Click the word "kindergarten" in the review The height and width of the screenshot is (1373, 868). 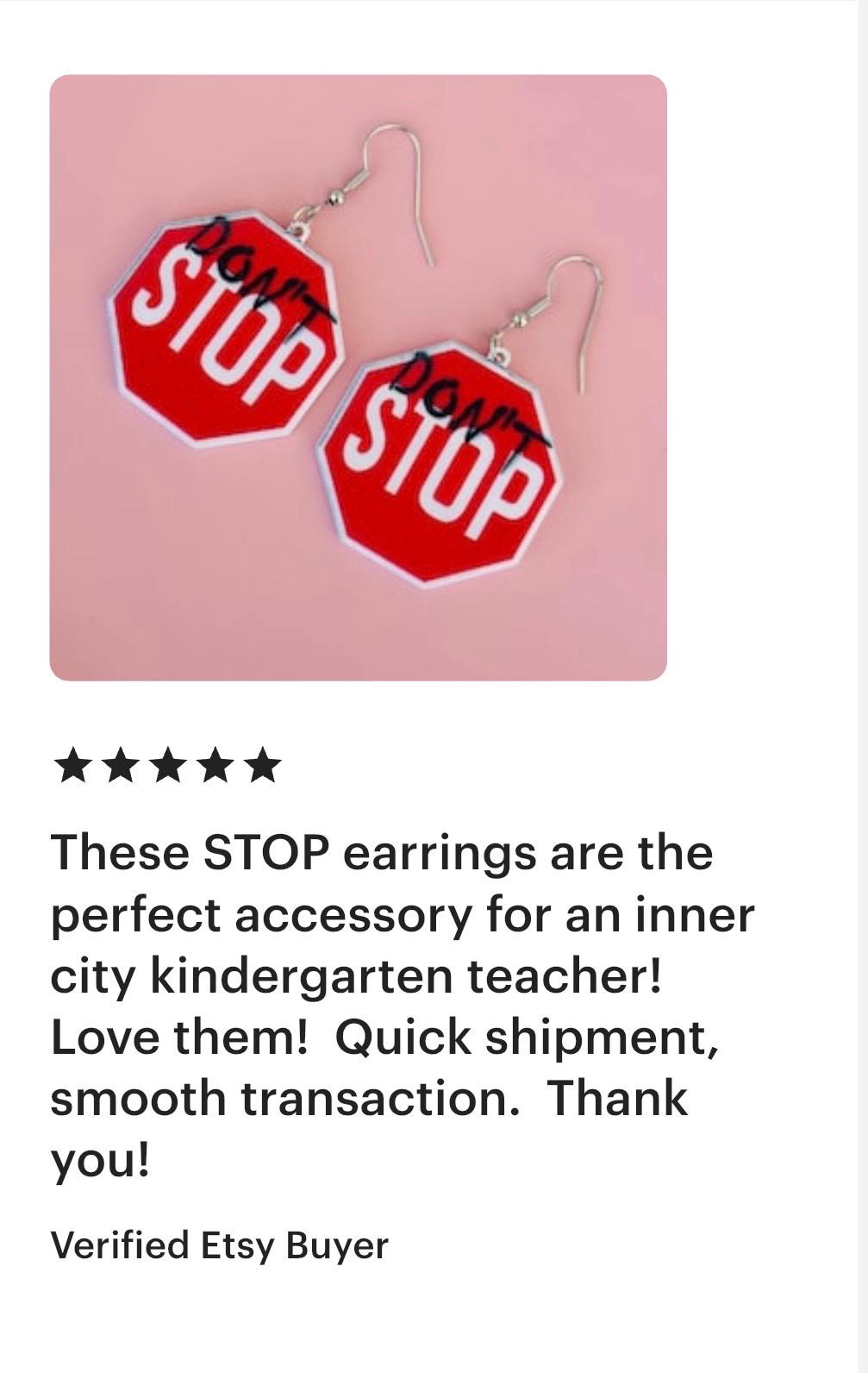(303, 976)
